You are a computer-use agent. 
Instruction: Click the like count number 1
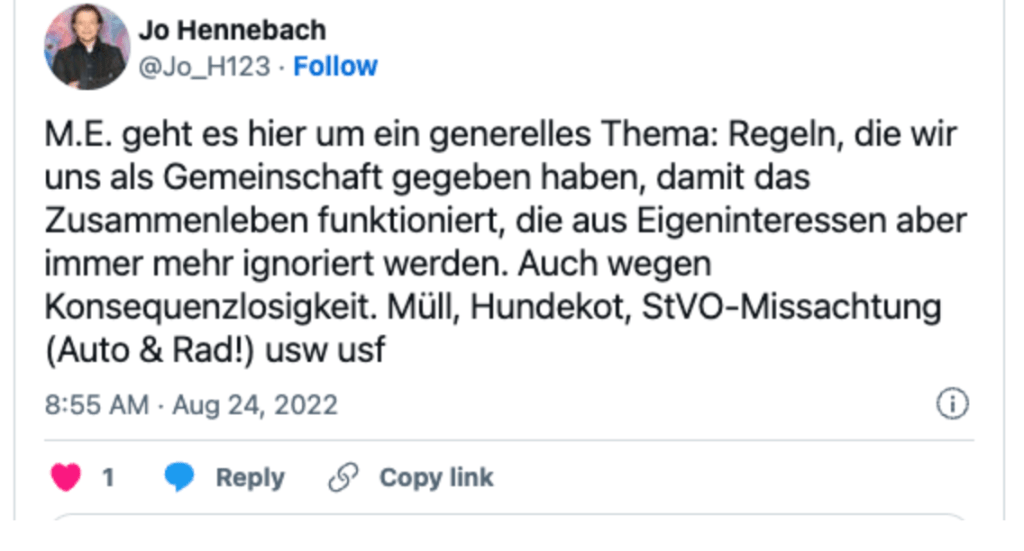click(107, 478)
